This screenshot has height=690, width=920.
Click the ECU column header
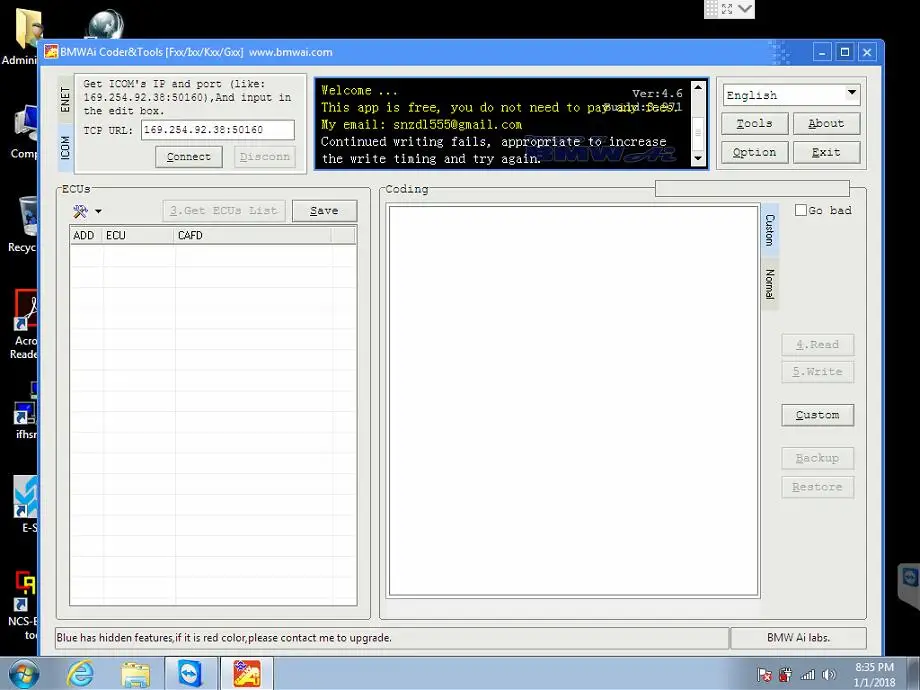pos(138,235)
